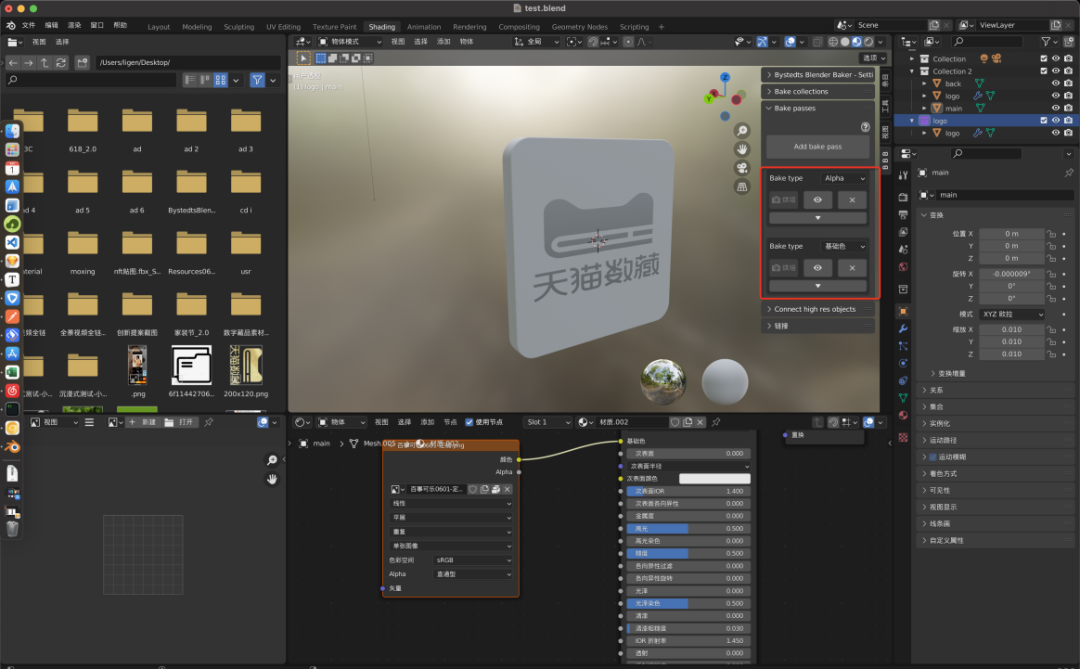The height and width of the screenshot is (669, 1080).
Task: Toggle camera view in viewport
Action: click(x=742, y=167)
